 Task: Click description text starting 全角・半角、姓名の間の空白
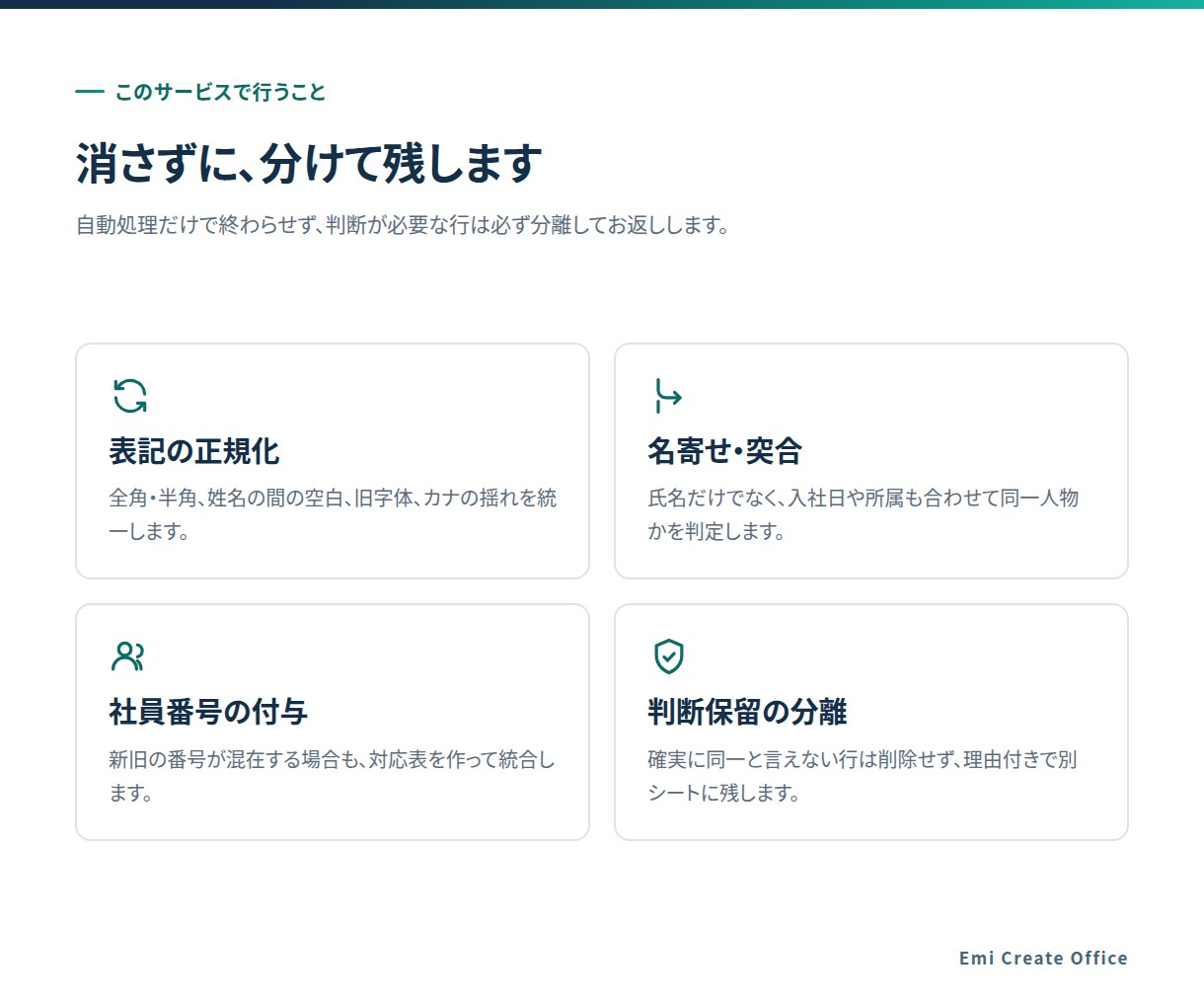click(x=333, y=514)
